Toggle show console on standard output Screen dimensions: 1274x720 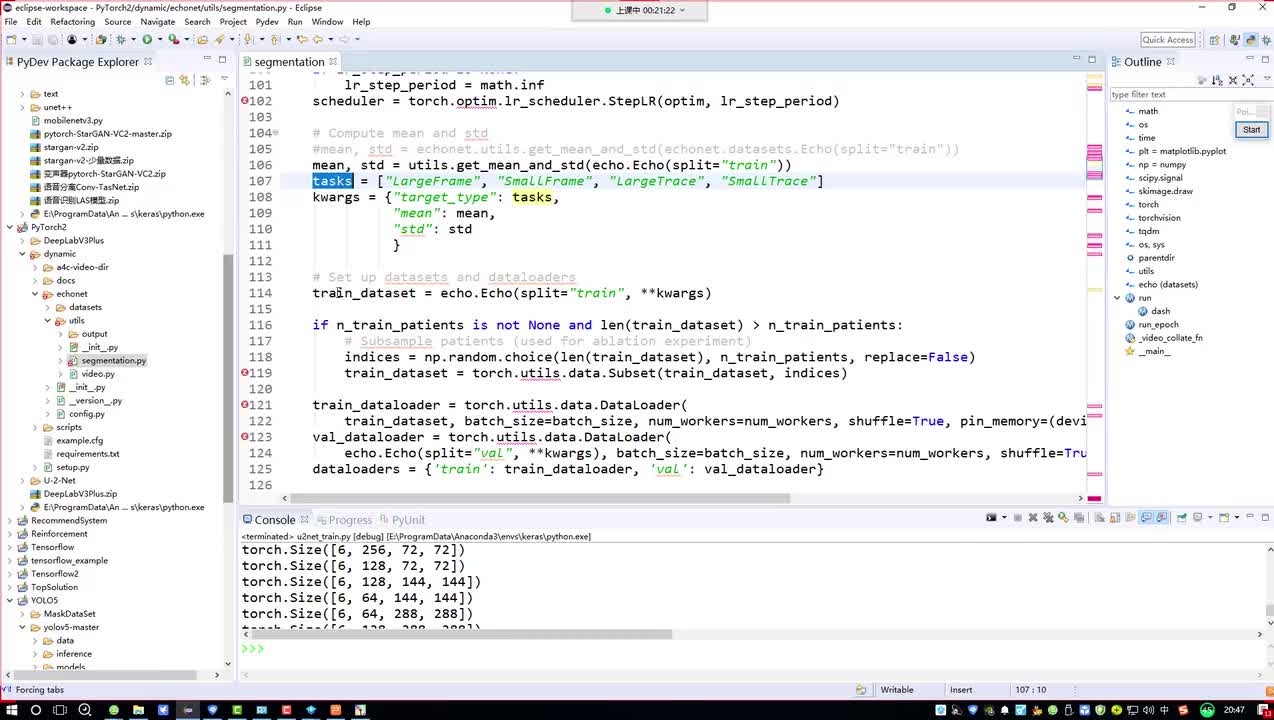click(x=1147, y=518)
